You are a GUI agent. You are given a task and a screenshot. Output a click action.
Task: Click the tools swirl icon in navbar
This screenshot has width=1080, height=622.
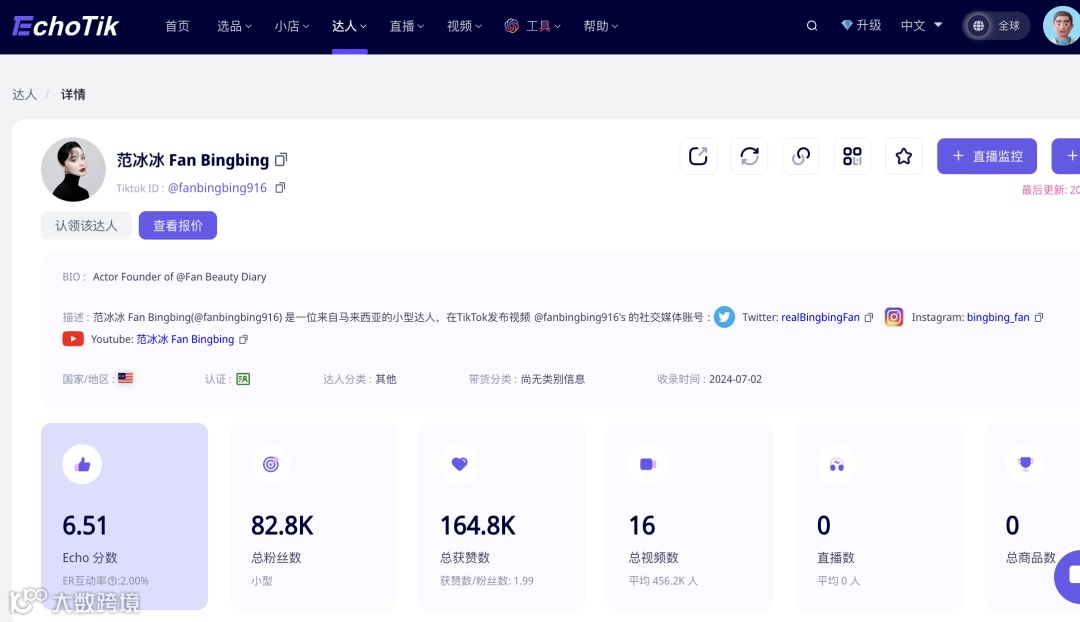(512, 25)
